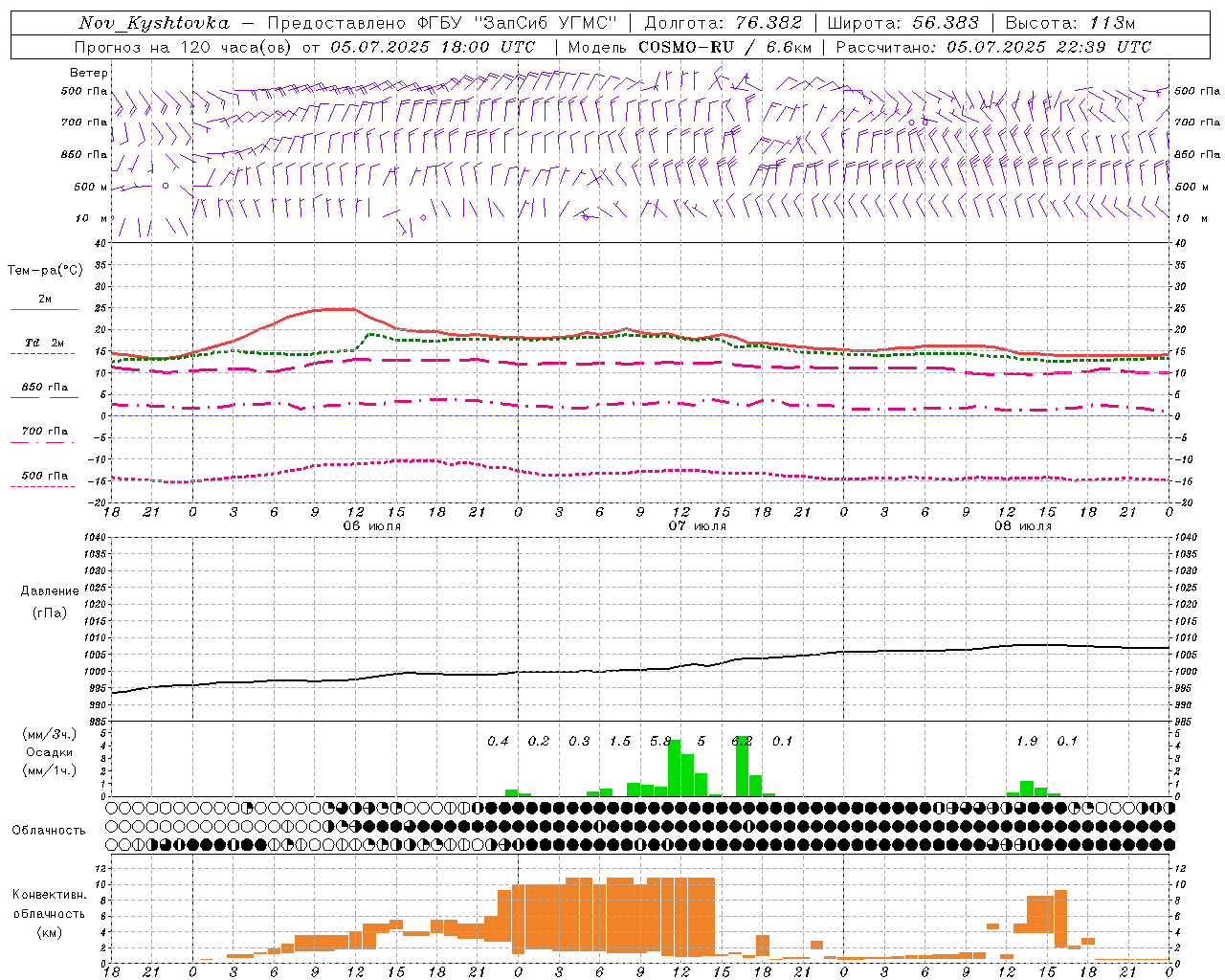Click the "Ветер" wind panel label
Viewport: 1225px width, 980px height.
click(89, 73)
